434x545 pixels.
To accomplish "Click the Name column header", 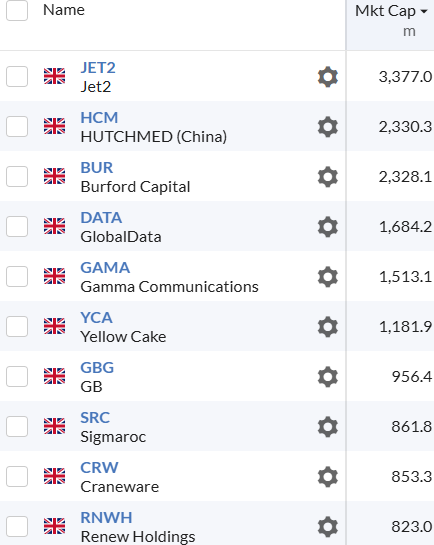I will pyautogui.click(x=64, y=10).
